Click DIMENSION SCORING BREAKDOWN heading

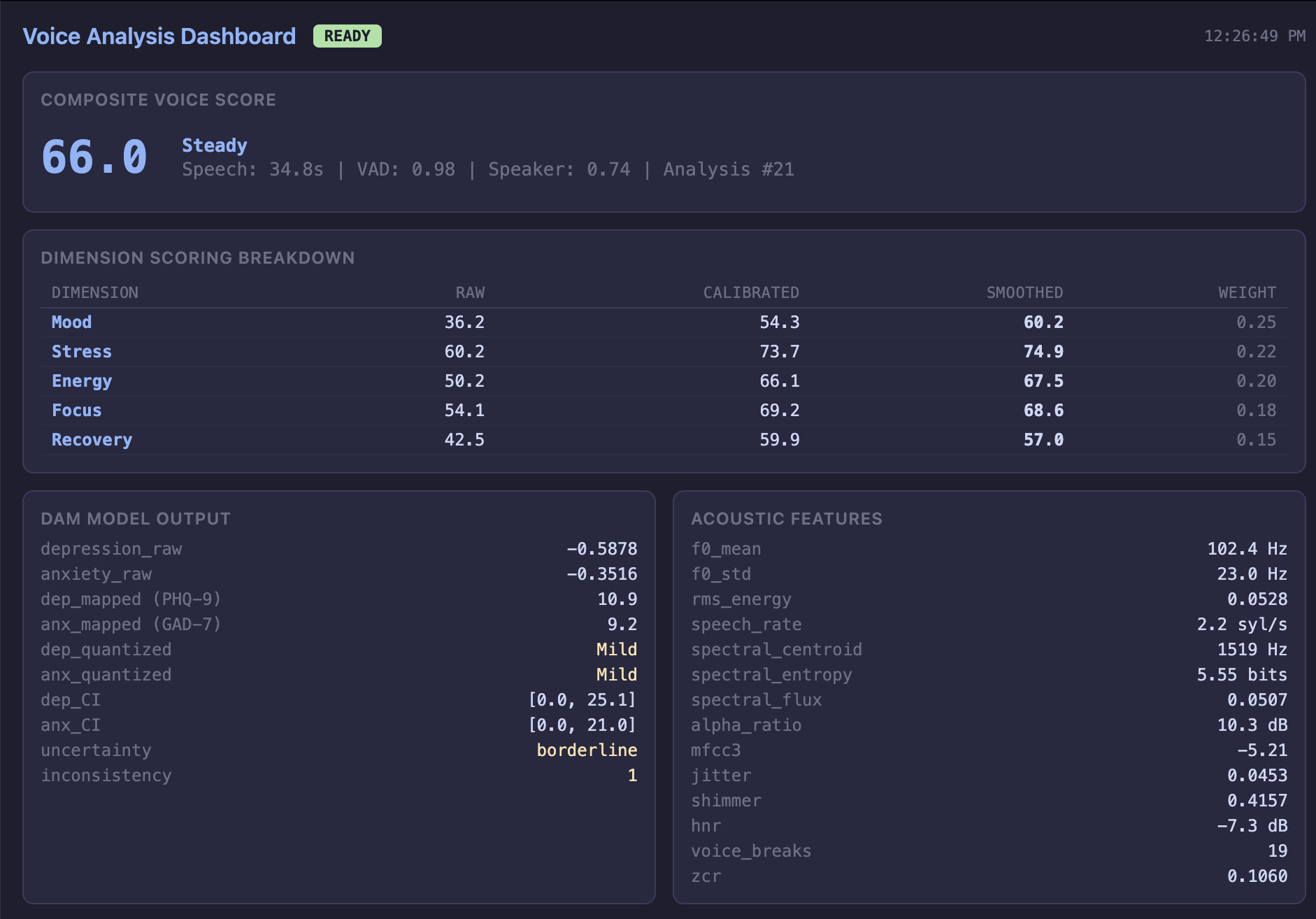(198, 258)
